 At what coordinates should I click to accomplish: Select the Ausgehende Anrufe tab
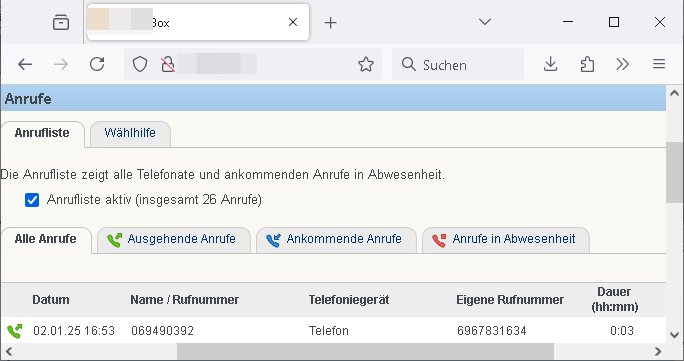(x=174, y=239)
